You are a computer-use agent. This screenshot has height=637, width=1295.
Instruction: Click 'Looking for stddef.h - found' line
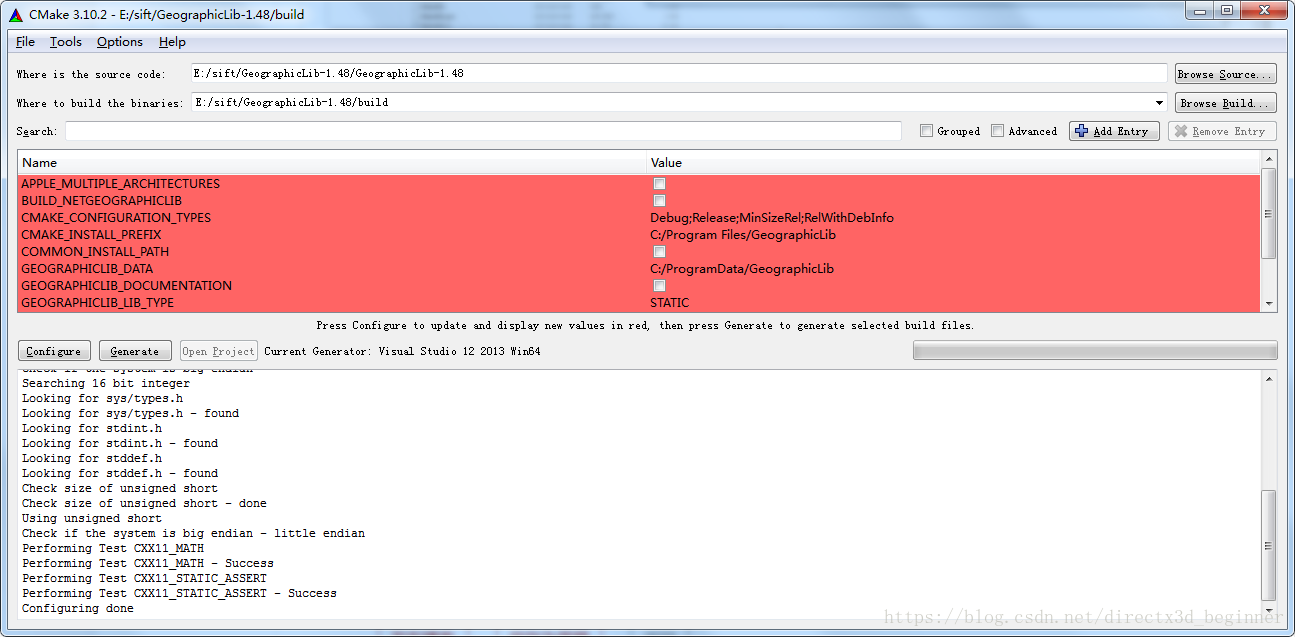[120, 473]
